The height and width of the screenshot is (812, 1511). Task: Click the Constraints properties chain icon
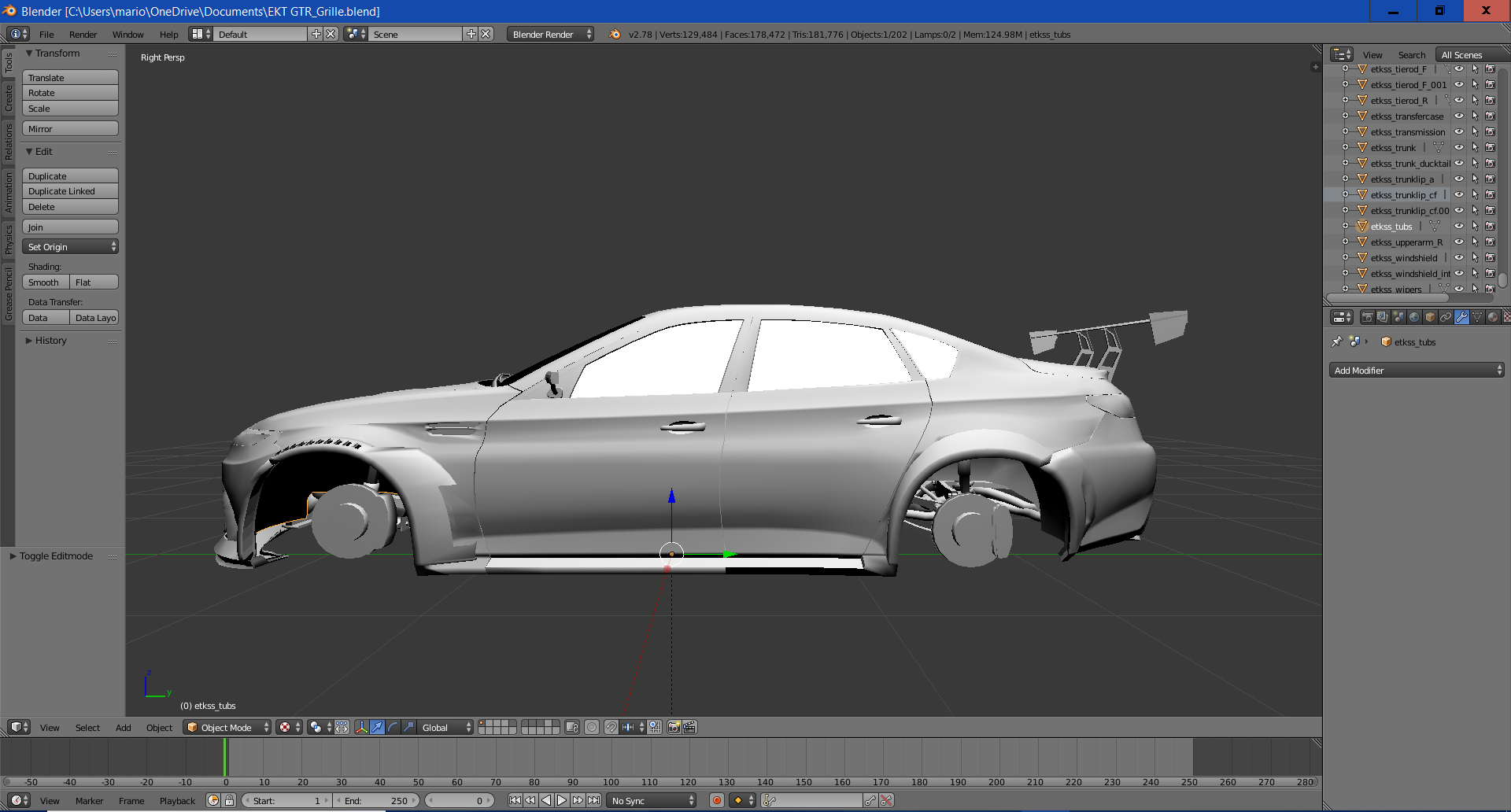(1446, 317)
